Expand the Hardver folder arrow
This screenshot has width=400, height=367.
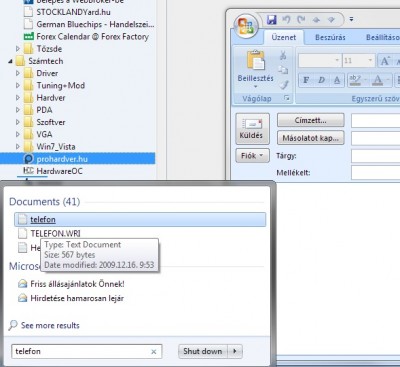pos(18,98)
